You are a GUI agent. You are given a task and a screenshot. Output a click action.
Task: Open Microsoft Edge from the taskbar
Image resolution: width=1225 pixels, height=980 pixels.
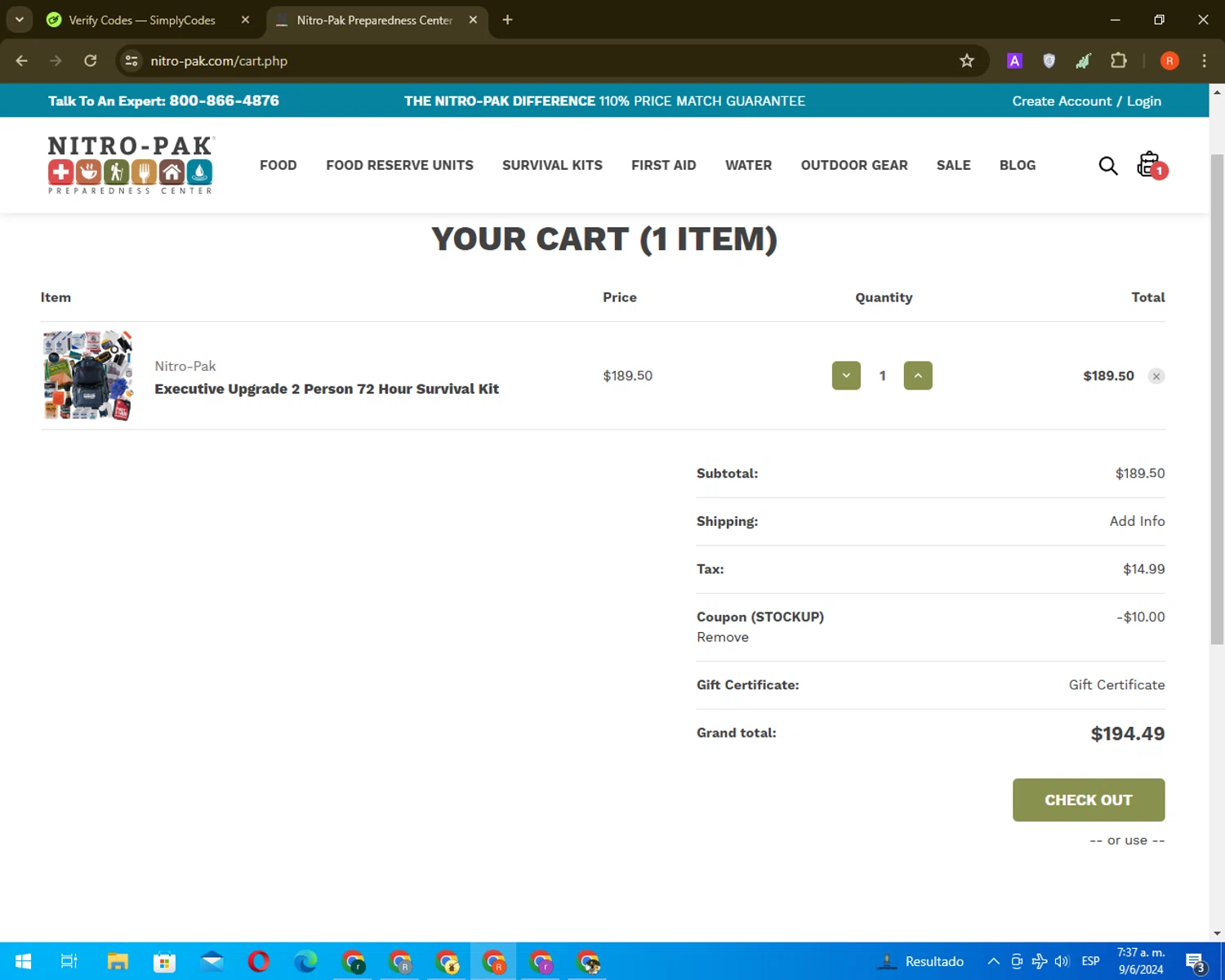point(306,961)
